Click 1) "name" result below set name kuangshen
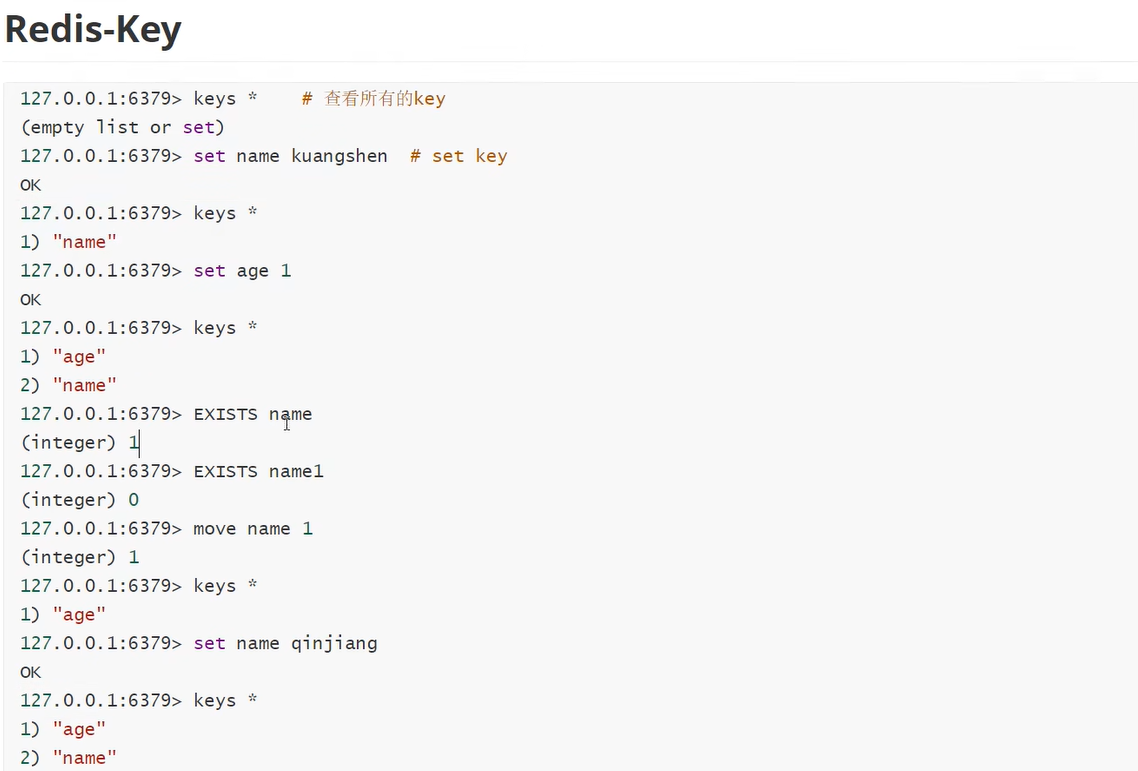This screenshot has height=771, width=1138. pyautogui.click(x=68, y=242)
